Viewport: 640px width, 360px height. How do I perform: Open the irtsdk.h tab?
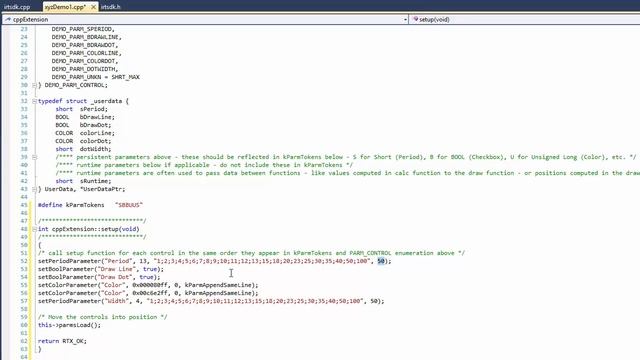point(111,7)
